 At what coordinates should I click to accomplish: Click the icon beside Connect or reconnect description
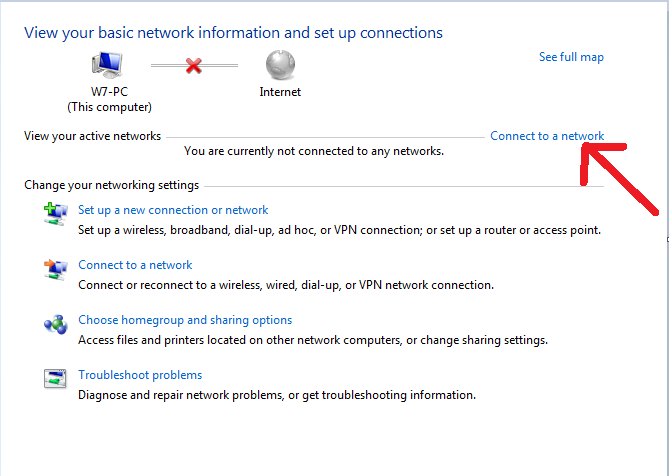(x=55, y=270)
